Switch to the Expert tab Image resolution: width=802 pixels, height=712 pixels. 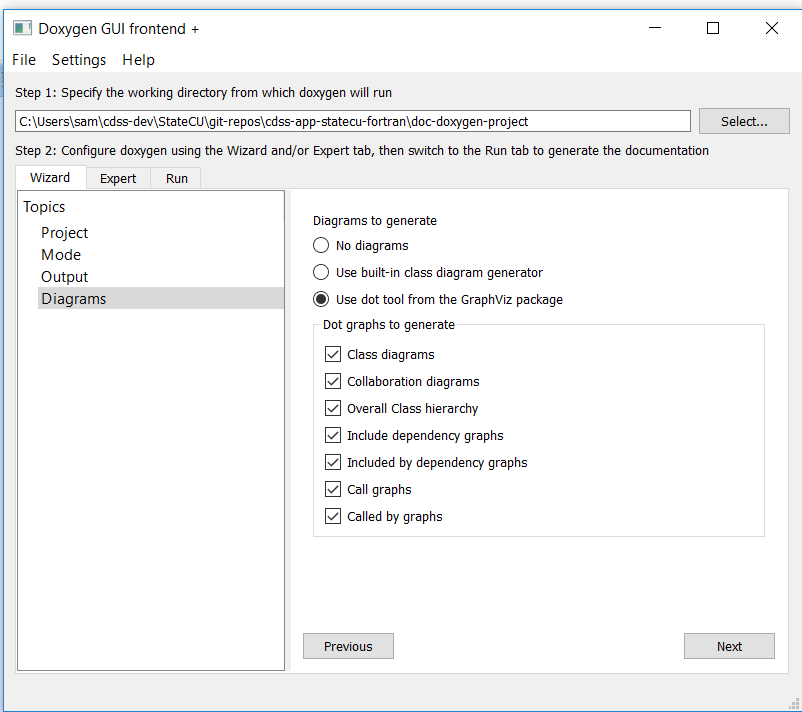pos(118,178)
